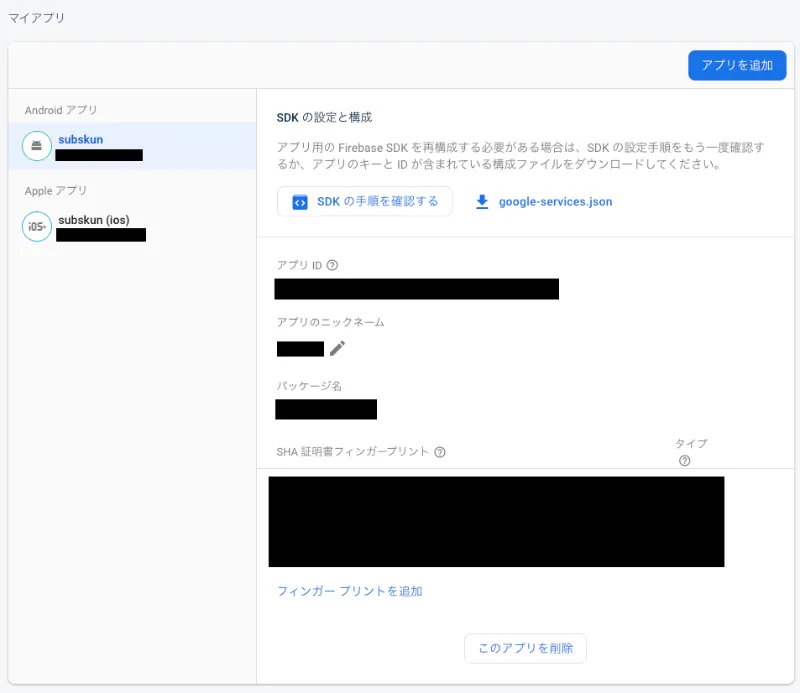
Task: Click the アプリを追加 button
Action: pyautogui.click(x=737, y=63)
